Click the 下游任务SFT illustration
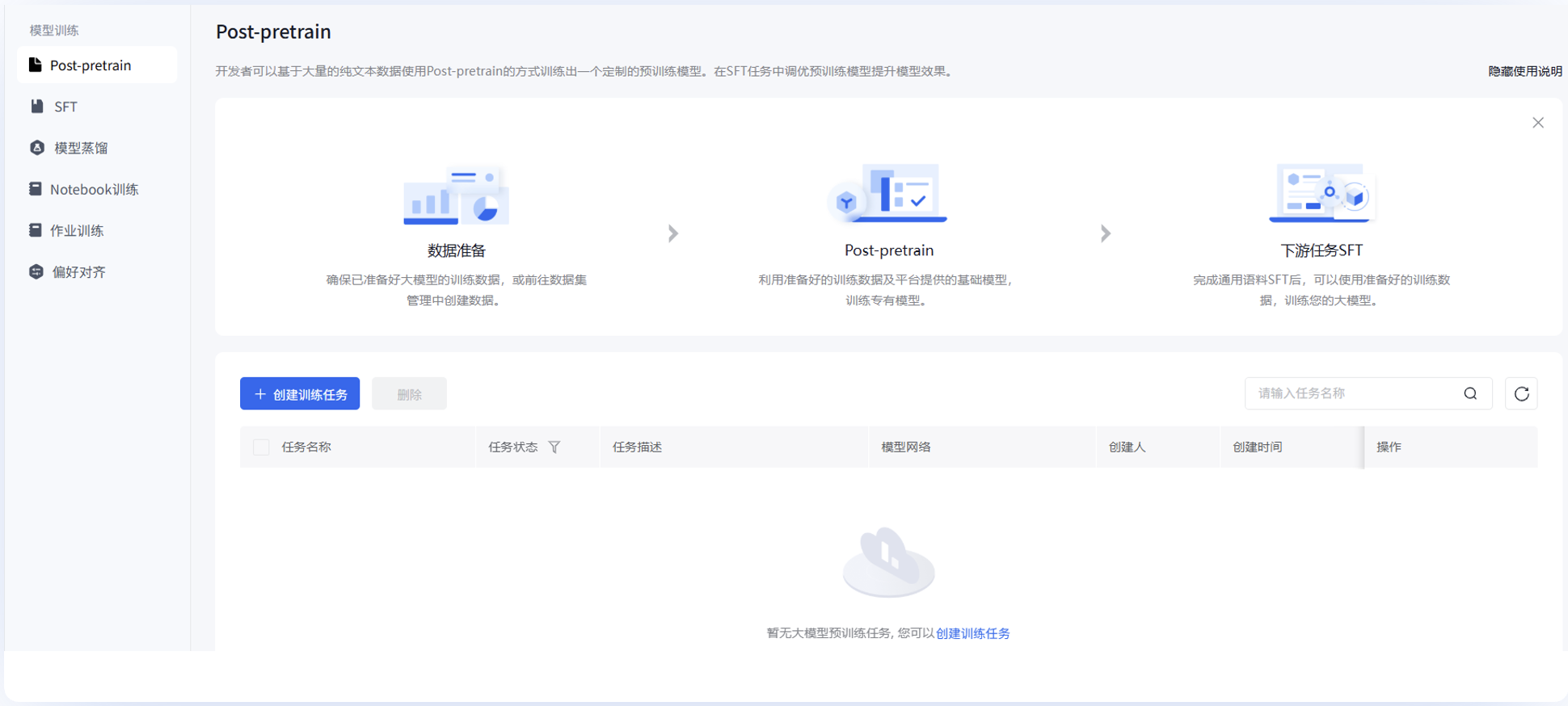 [1321, 193]
